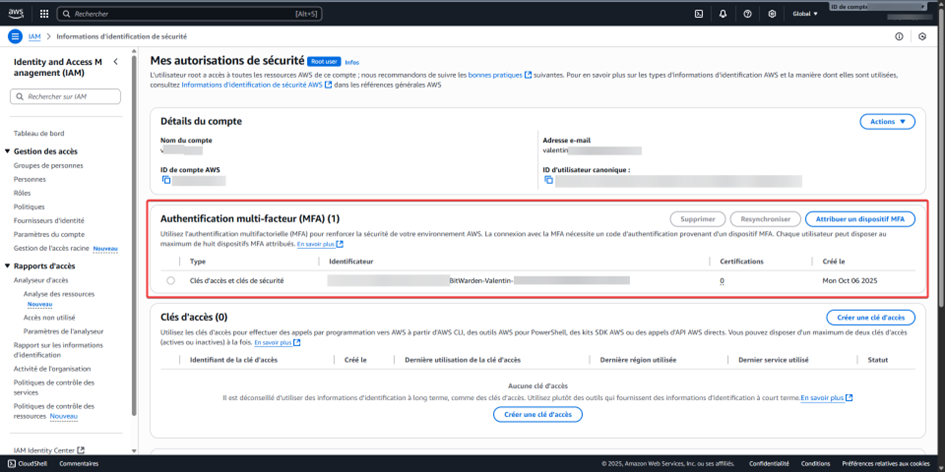This screenshot has width=945, height=472.
Task: Click the top Rechercher search box
Action: 189,13
